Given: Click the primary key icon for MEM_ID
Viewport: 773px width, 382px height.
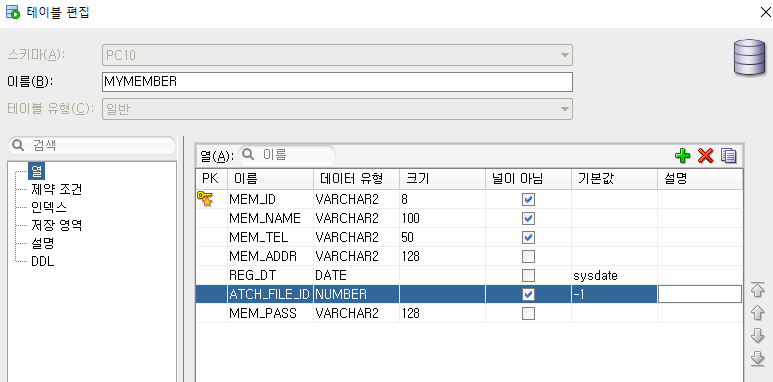Looking at the screenshot, I should click(x=205, y=199).
